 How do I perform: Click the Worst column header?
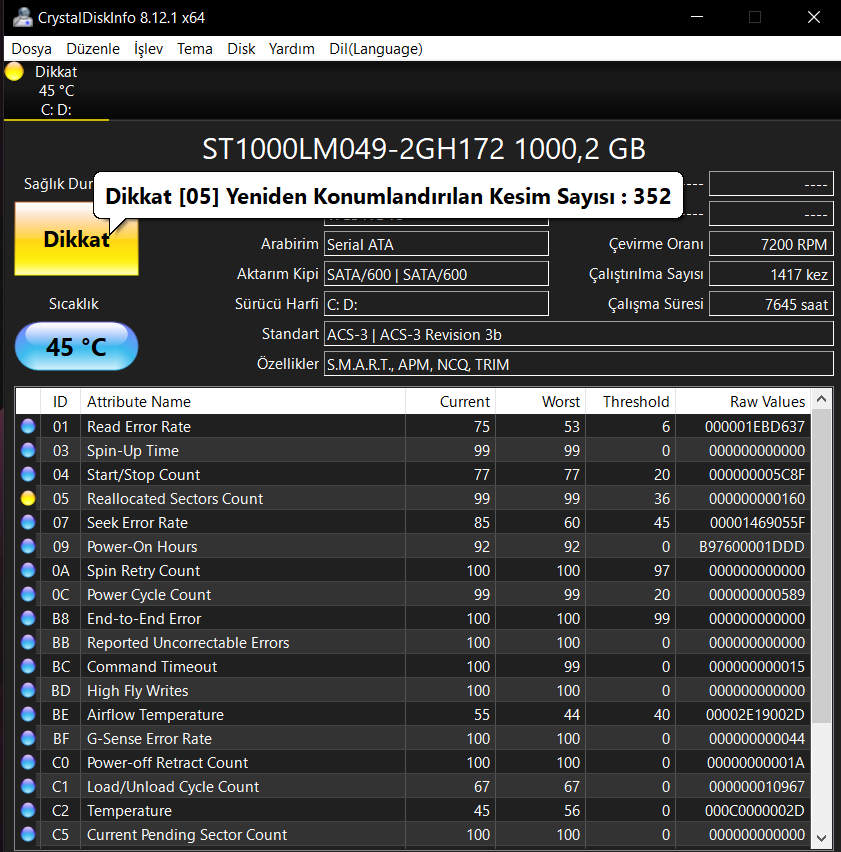[x=541, y=402]
